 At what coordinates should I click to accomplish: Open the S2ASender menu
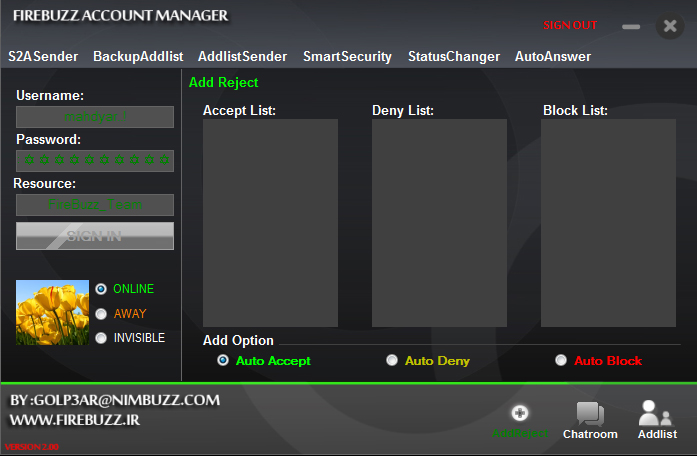[43, 56]
